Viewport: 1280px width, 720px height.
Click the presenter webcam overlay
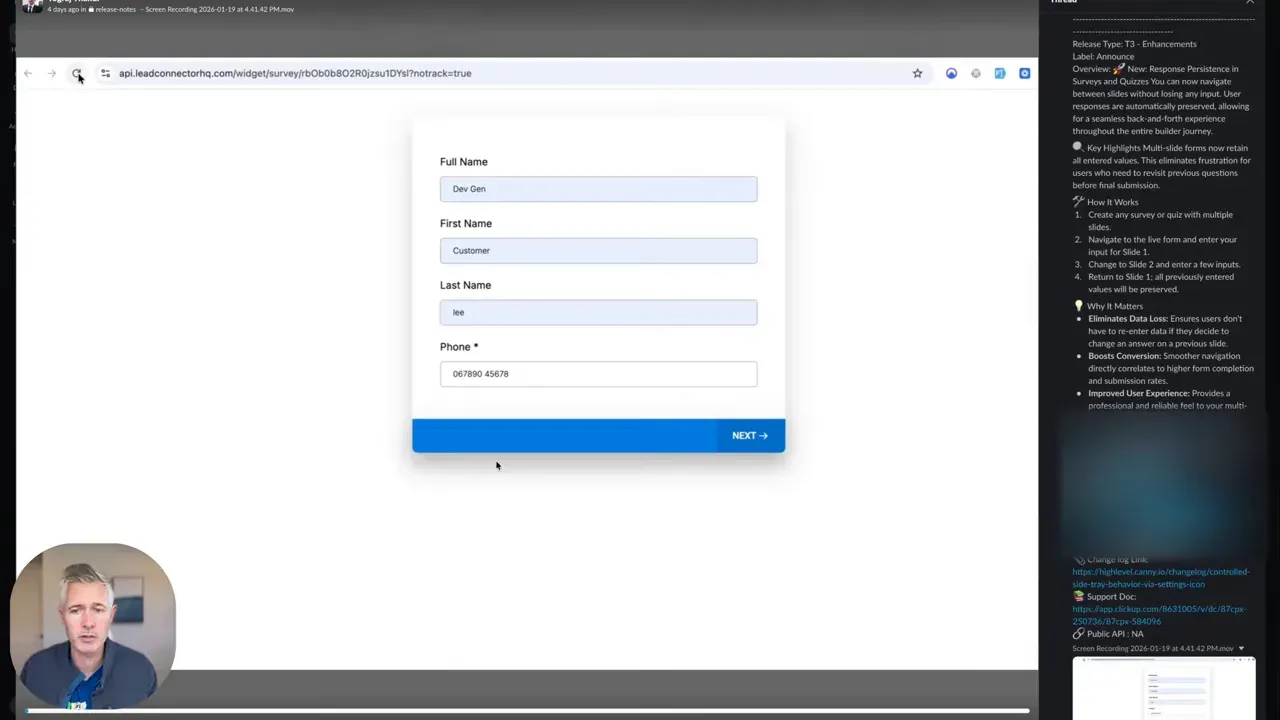point(93,620)
